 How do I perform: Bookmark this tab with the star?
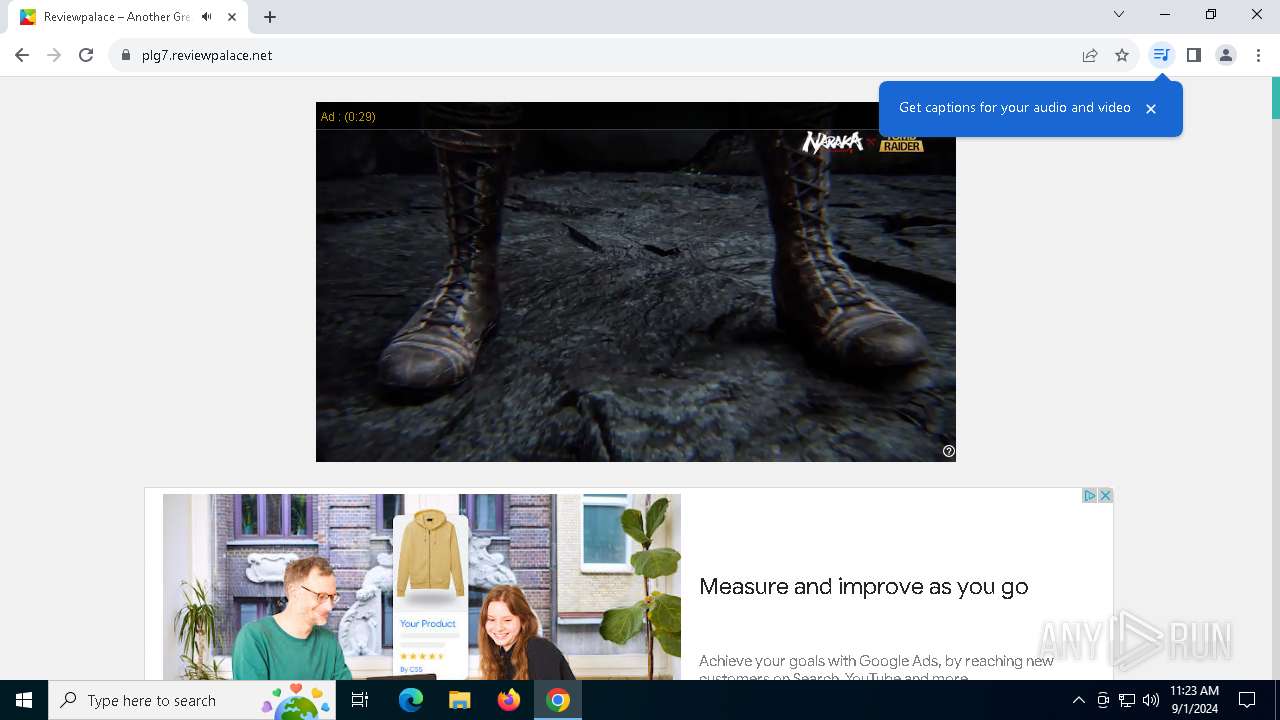tap(1122, 55)
